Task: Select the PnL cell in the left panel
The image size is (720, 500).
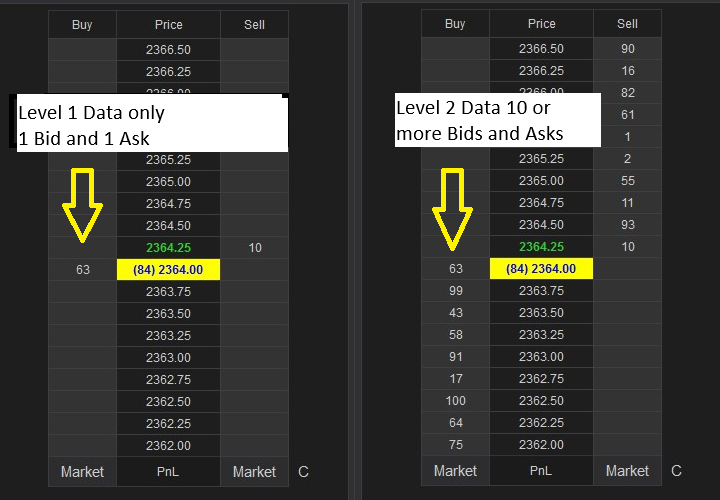Action: (168, 471)
